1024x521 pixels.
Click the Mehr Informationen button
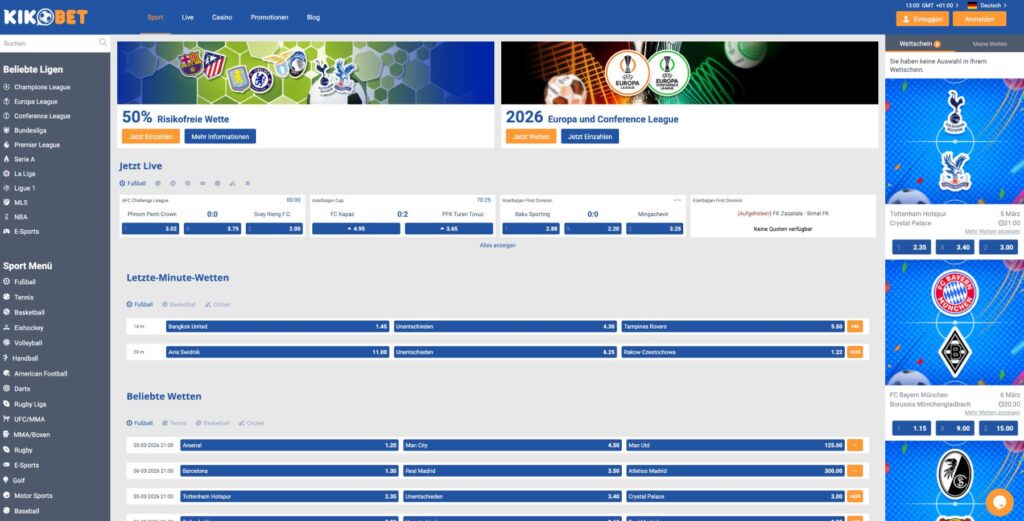[220, 136]
